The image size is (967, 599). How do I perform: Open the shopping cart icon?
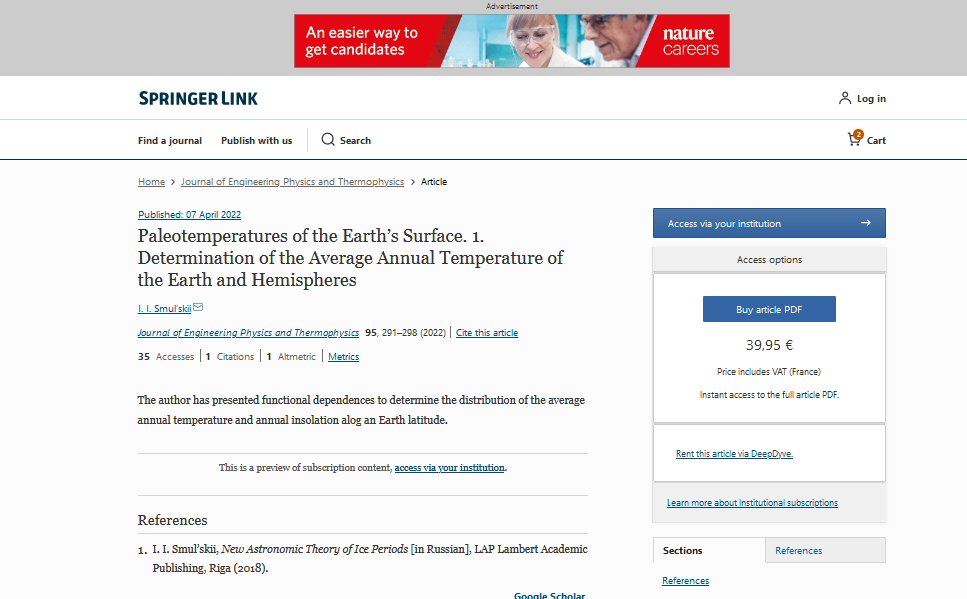[854, 139]
